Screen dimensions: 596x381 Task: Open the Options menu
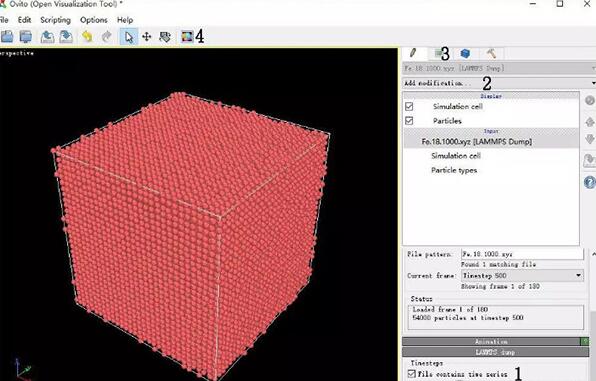tap(94, 20)
